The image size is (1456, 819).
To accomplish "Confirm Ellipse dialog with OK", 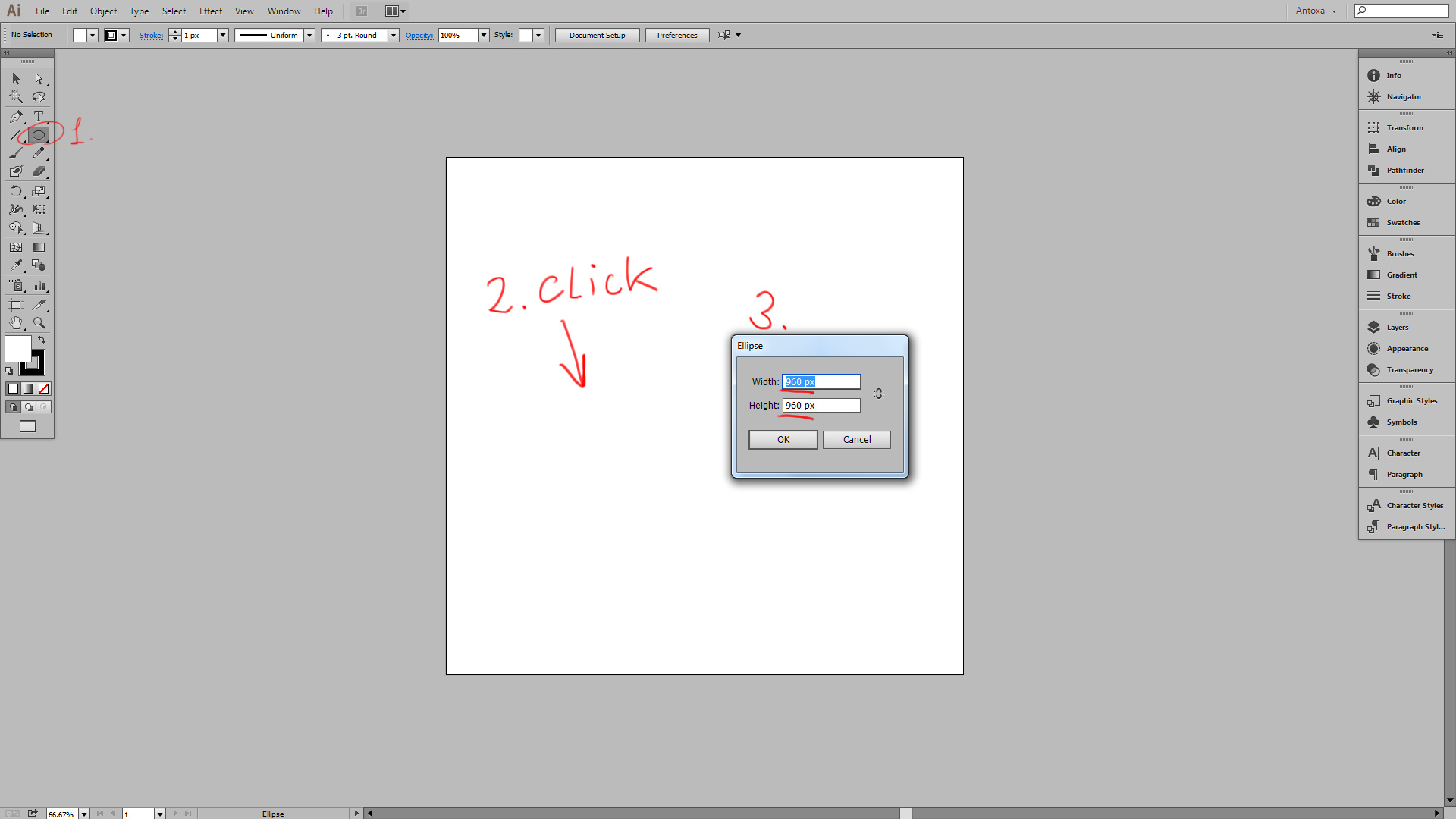I will coord(783,440).
